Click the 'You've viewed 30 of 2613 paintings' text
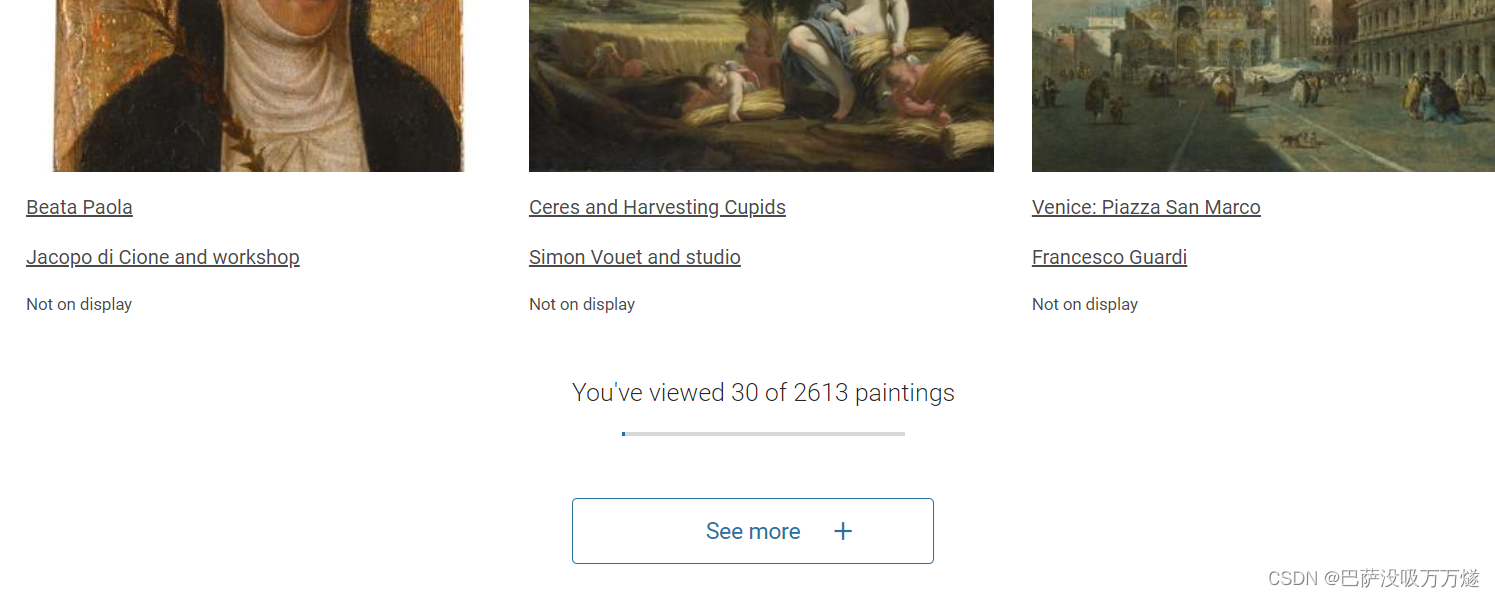Screen dimensions: 1495x597 (763, 393)
